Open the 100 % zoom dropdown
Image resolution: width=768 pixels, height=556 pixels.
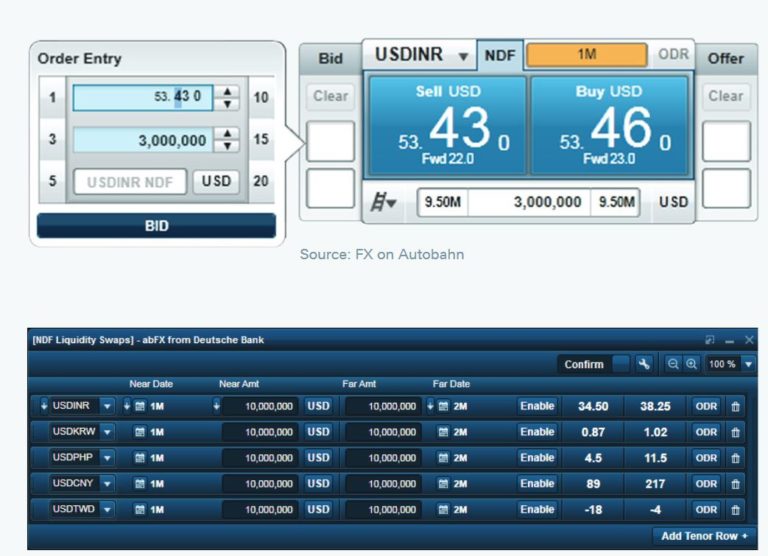pyautogui.click(x=748, y=364)
